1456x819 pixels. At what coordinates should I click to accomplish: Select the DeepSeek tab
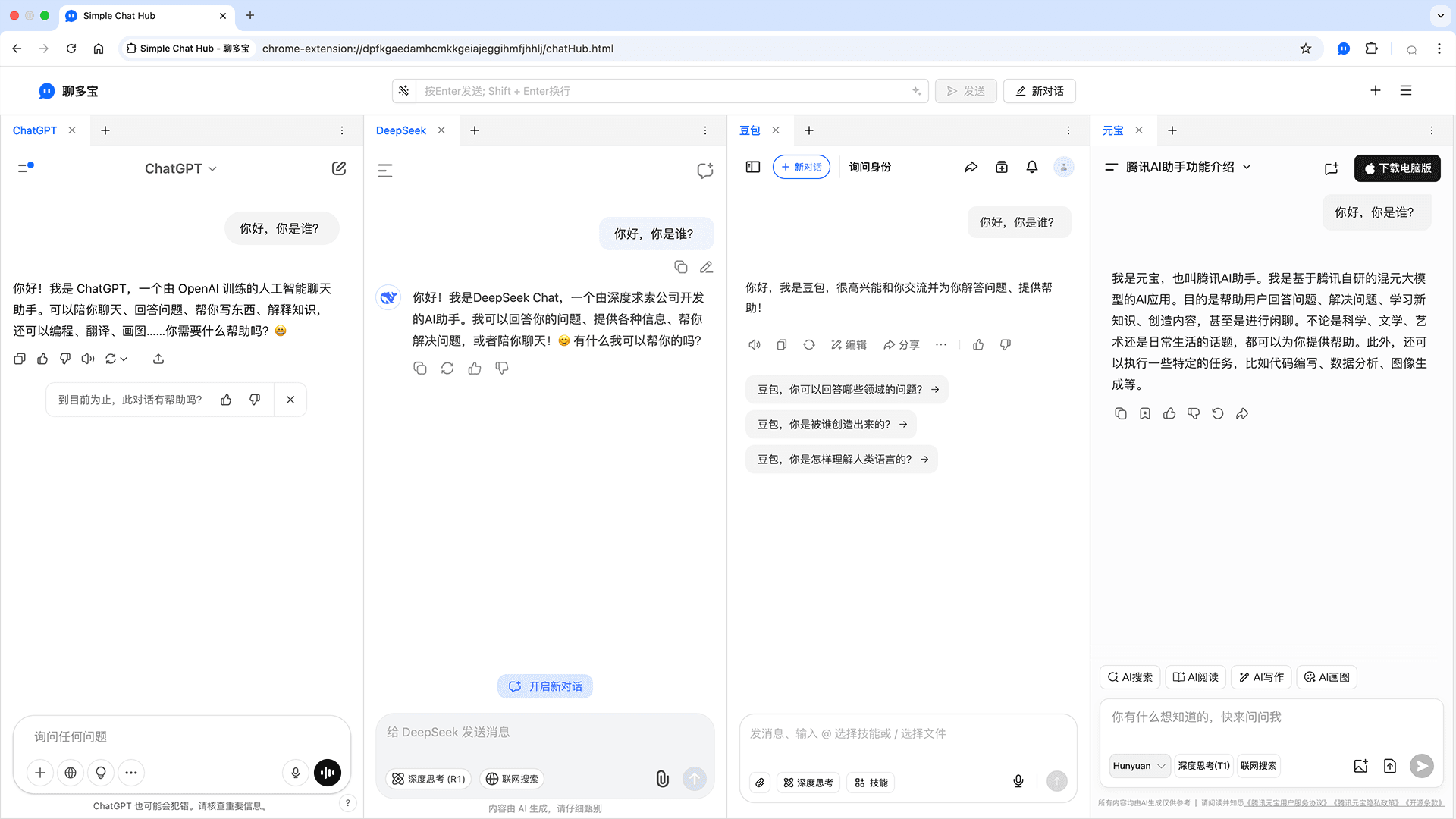coord(401,130)
